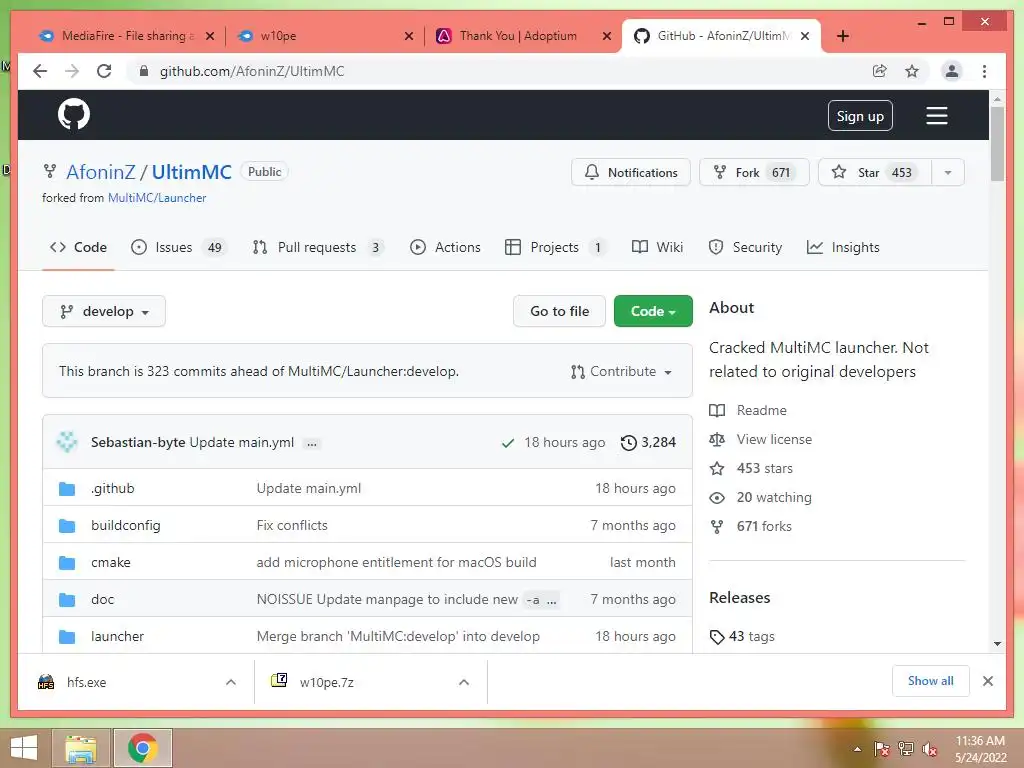Open a new browser tab
The width and height of the screenshot is (1024, 768).
pyautogui.click(x=842, y=36)
